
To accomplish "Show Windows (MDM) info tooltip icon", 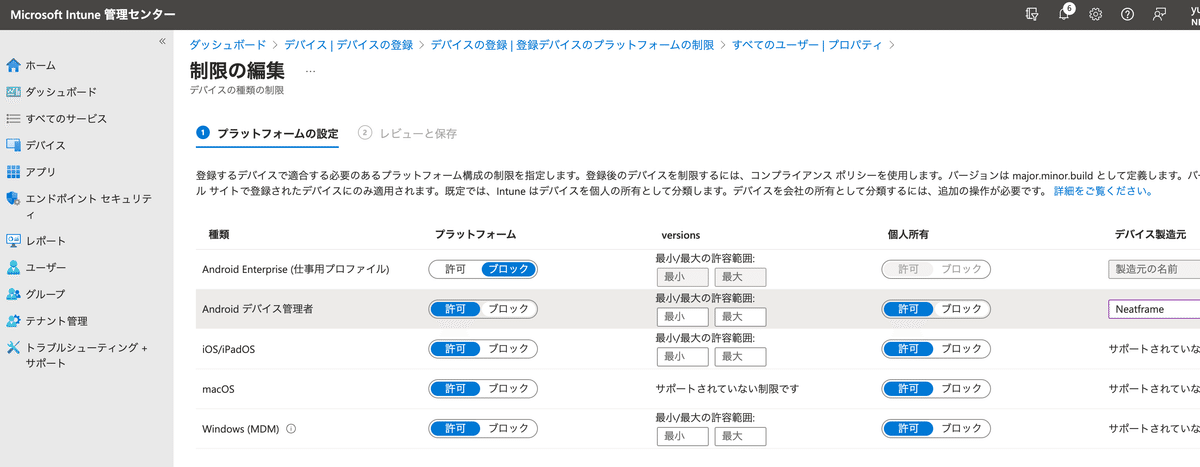I will pos(291,429).
